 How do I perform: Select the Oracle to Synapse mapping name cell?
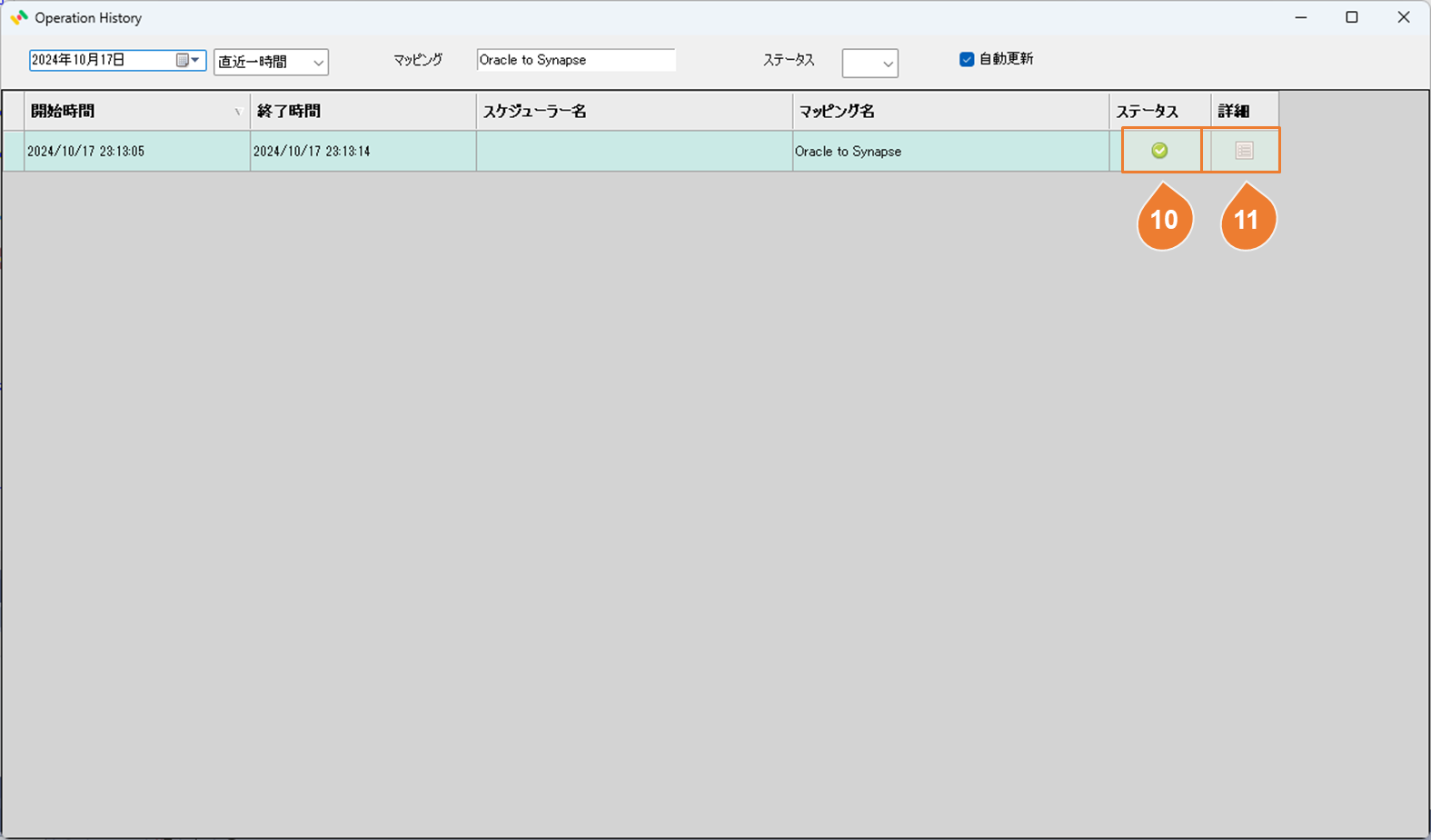[x=950, y=151]
